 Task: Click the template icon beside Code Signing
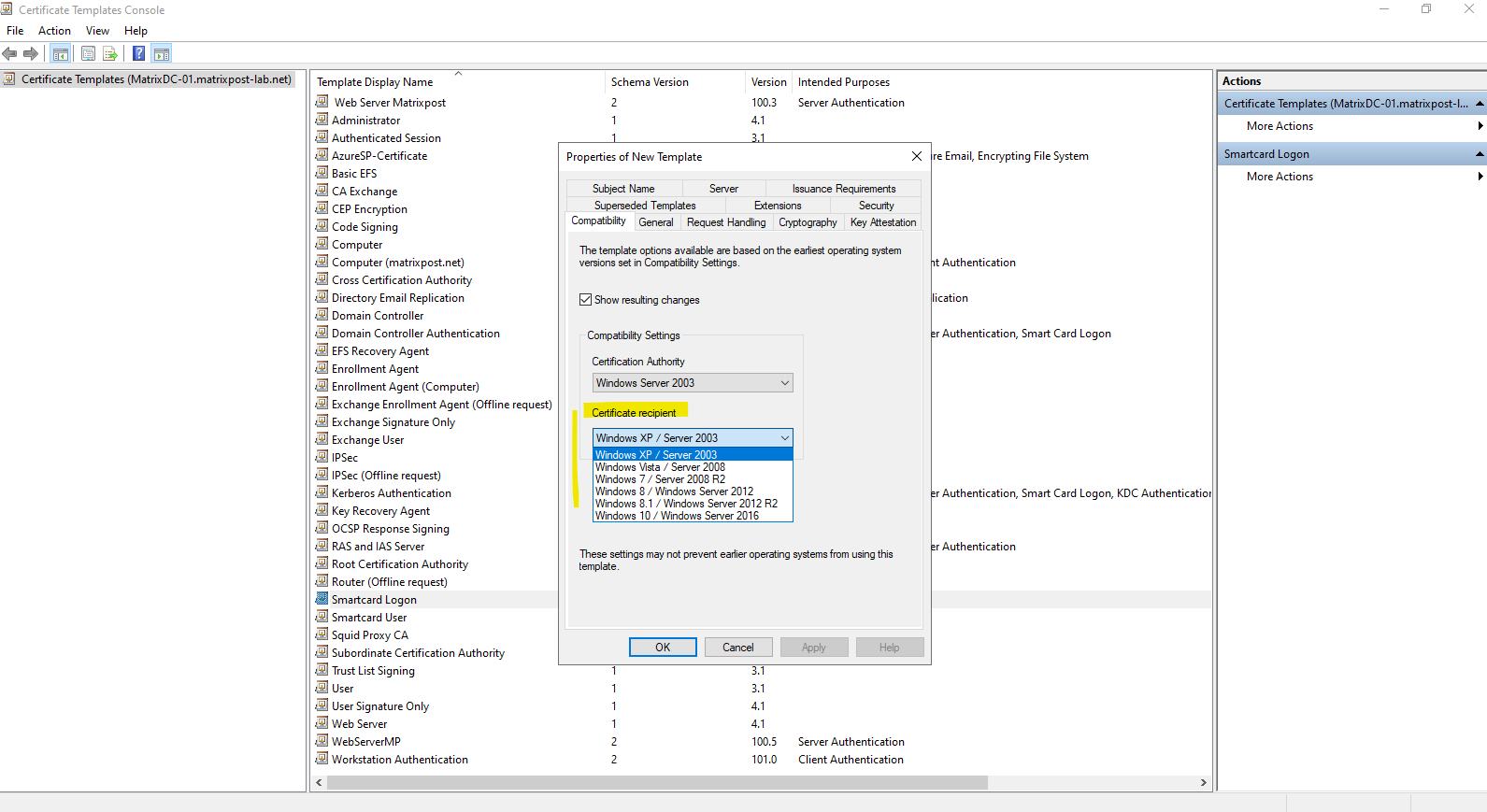[322, 226]
